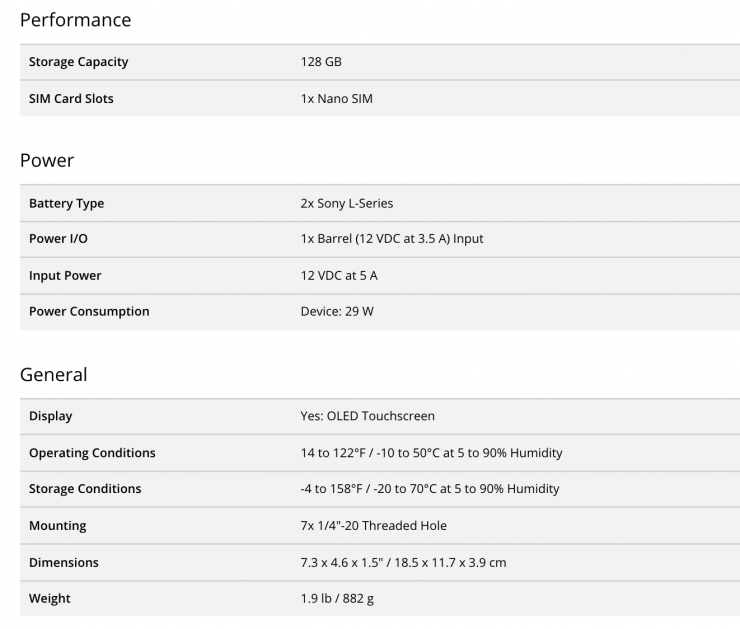Screen dimensions: 740x629
Task: Click the 128 GB storage value
Action: point(321,62)
